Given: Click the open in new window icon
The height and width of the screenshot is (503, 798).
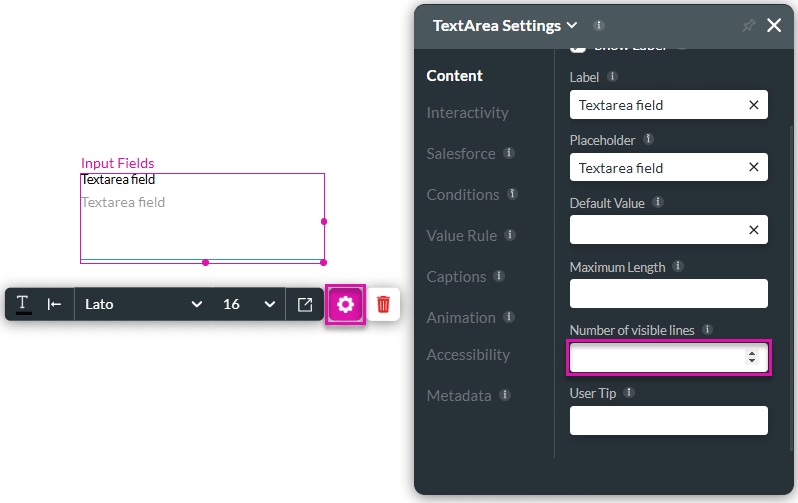Looking at the screenshot, I should [305, 304].
